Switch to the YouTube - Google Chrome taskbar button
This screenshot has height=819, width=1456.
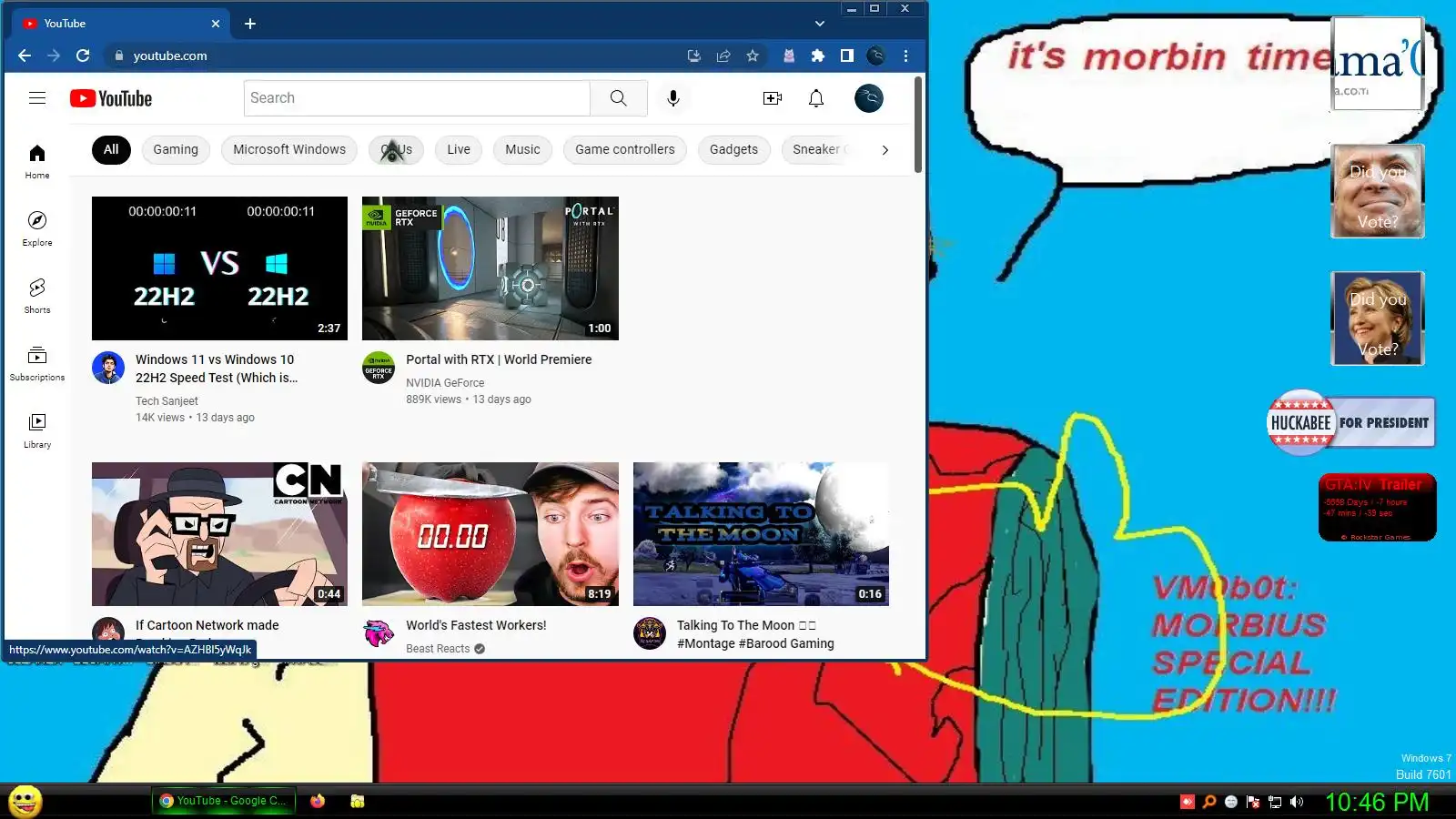(x=223, y=801)
